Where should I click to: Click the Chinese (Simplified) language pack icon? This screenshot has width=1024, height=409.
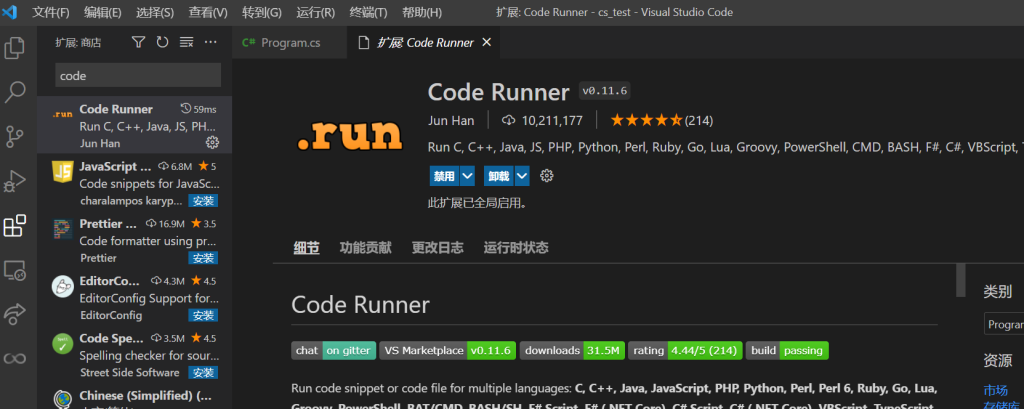click(62, 399)
